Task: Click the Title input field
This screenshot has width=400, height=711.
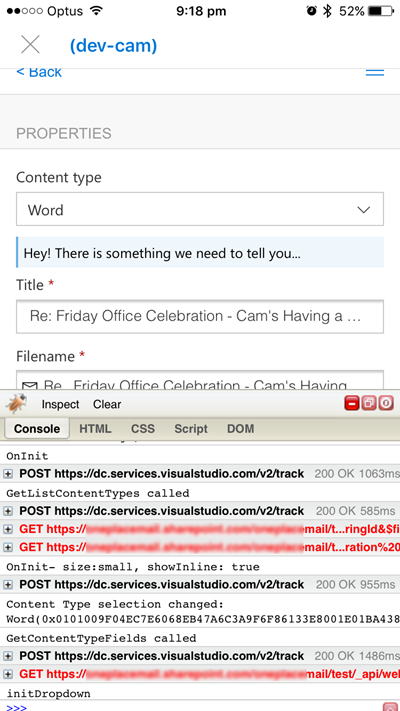Action: point(200,316)
